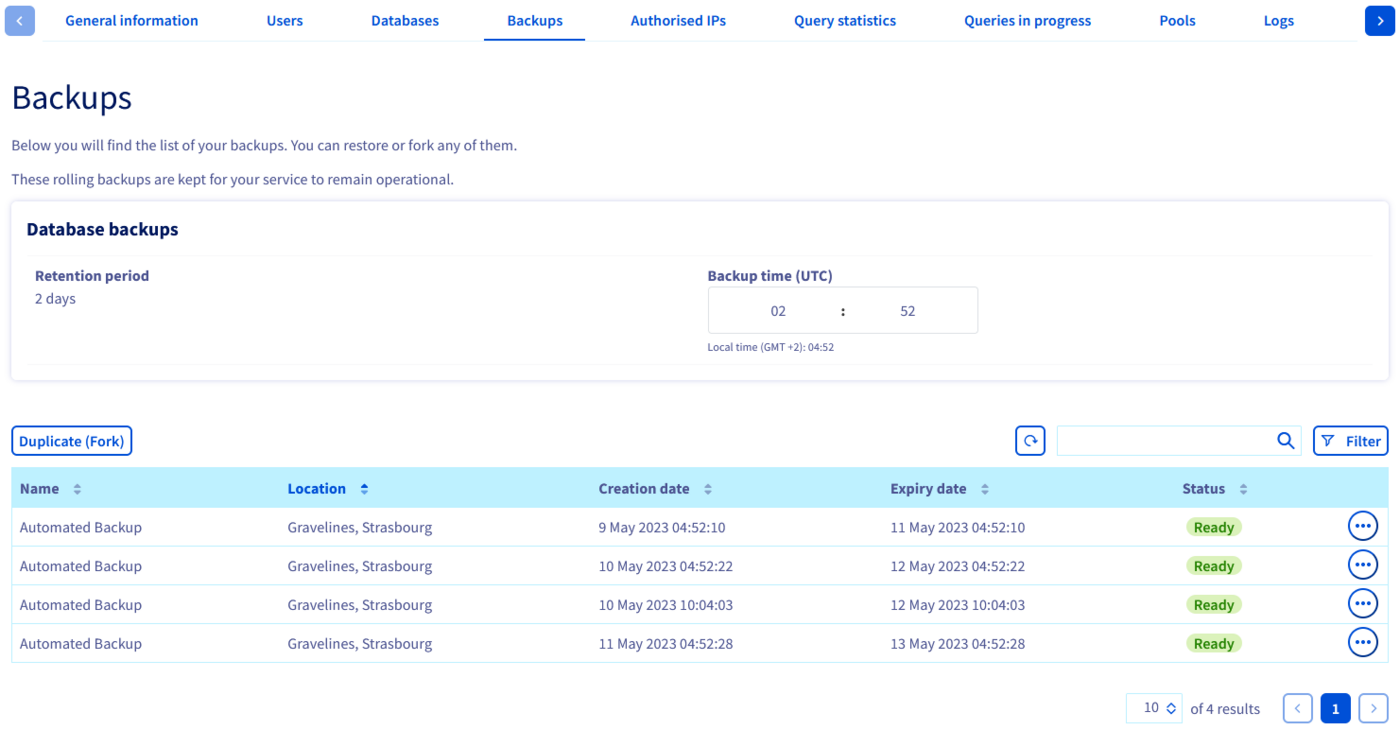
Task: Click the backup time hour field
Action: point(778,311)
